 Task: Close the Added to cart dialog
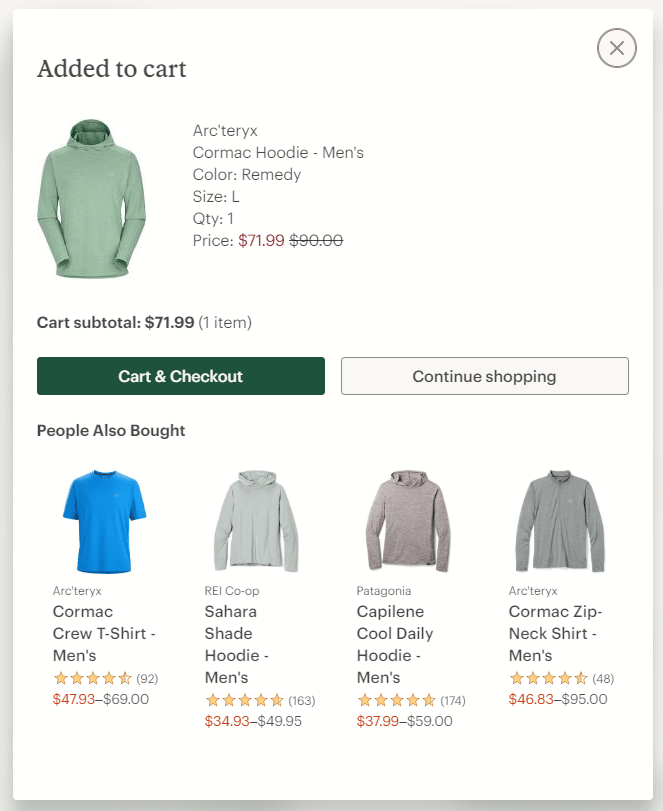616,48
